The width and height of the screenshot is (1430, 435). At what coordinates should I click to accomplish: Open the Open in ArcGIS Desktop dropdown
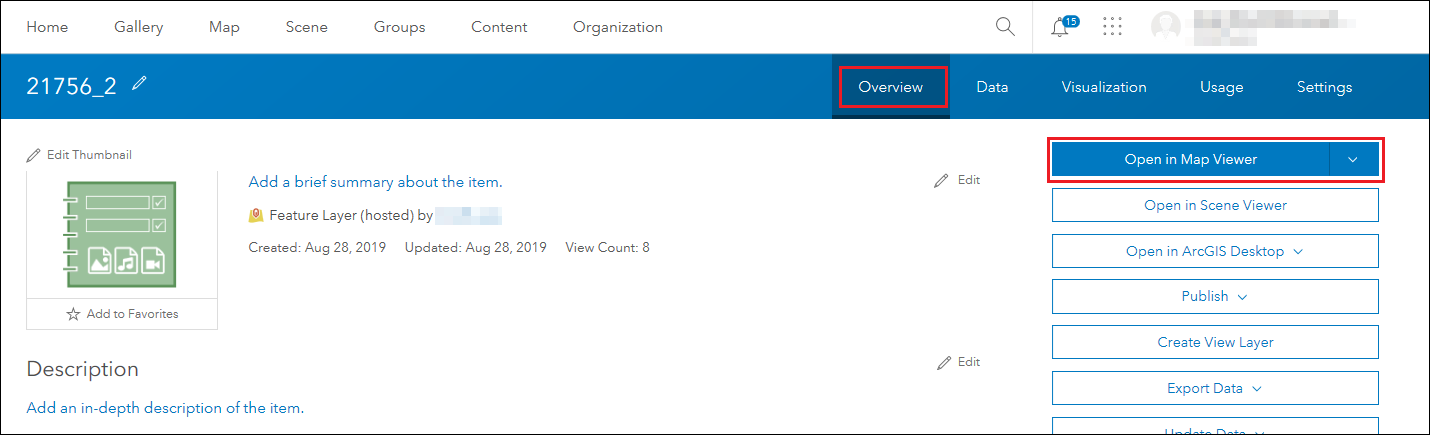[1298, 251]
